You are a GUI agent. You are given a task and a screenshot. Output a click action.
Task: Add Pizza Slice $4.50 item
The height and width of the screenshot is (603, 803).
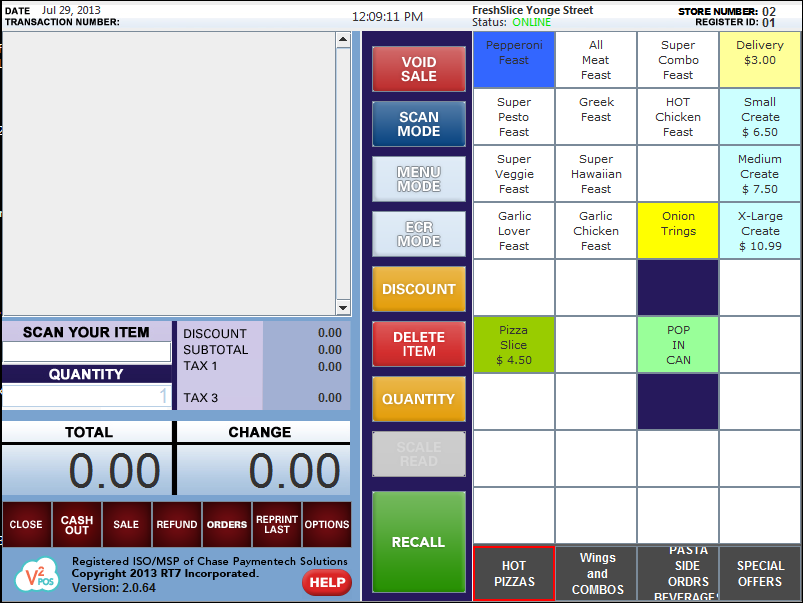514,345
